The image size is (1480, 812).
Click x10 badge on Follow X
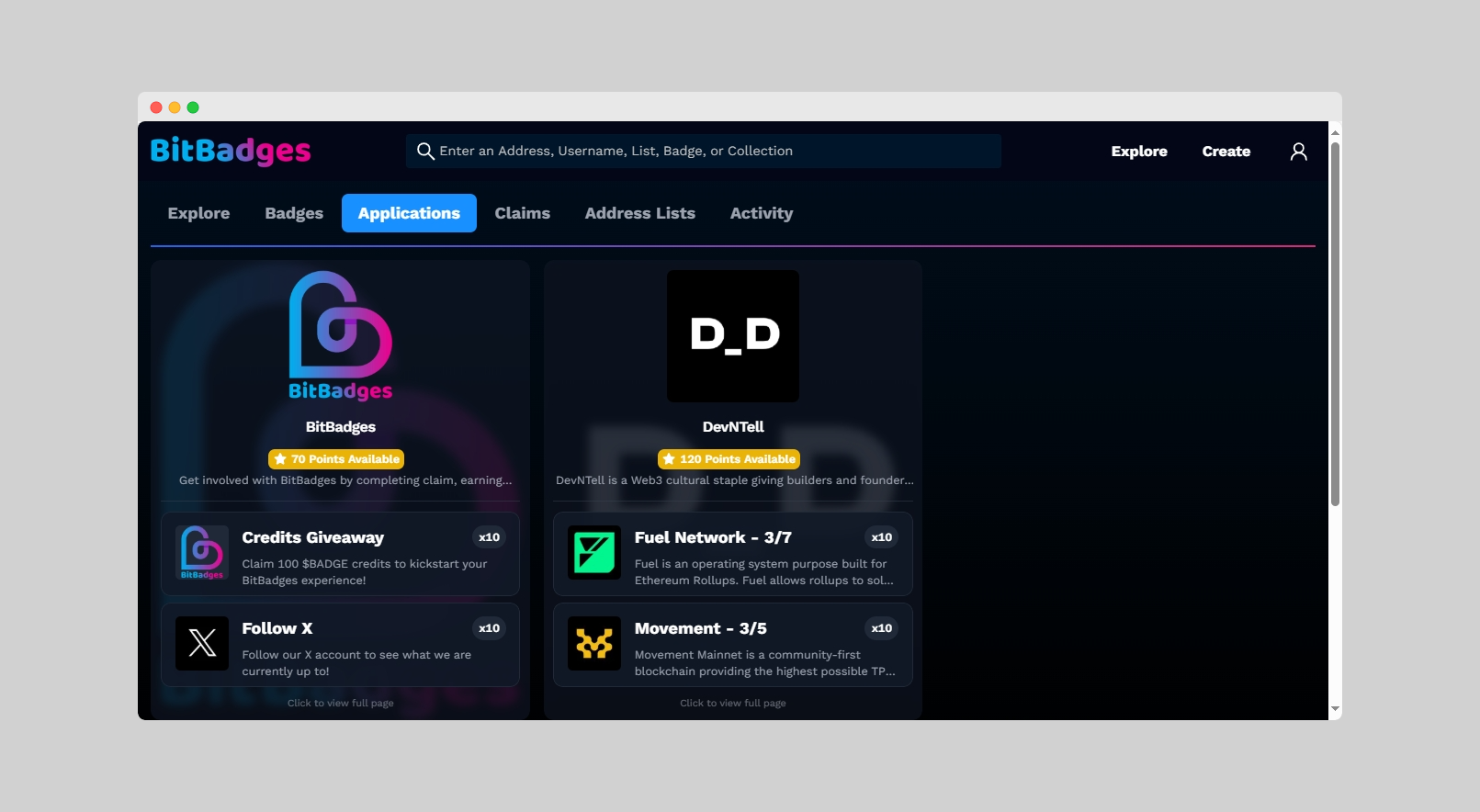point(490,628)
